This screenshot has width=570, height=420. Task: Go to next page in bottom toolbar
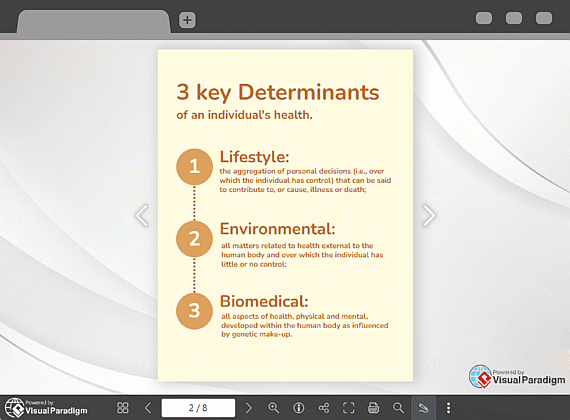coord(249,408)
